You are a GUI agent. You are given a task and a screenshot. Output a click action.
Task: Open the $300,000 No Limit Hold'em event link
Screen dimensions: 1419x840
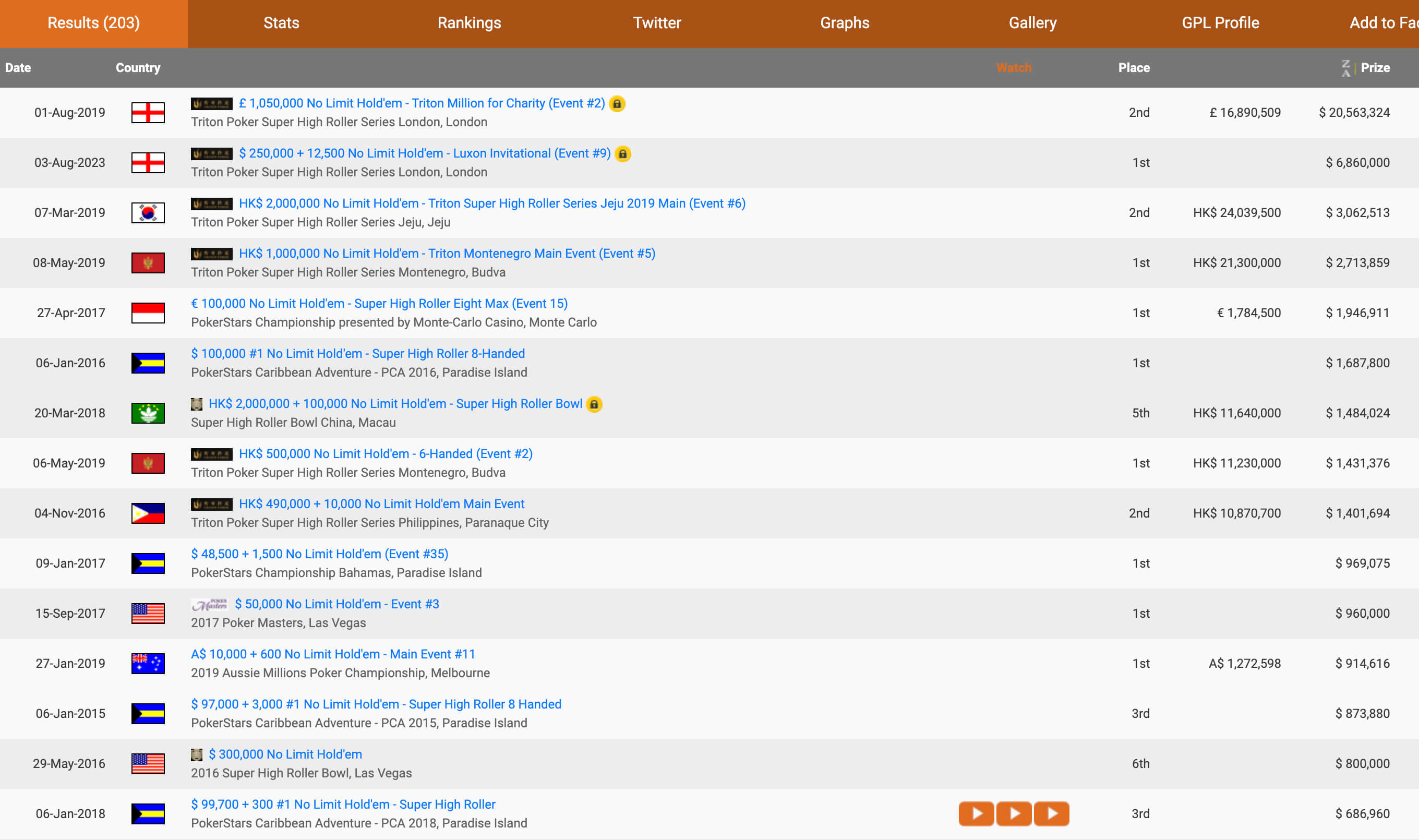tap(285, 754)
